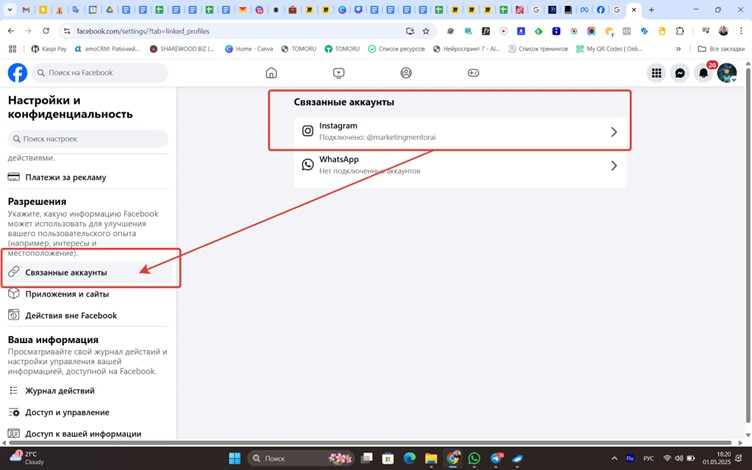752x470 pixels.
Task: Switch to the Gmail browser tab
Action: 26,10
